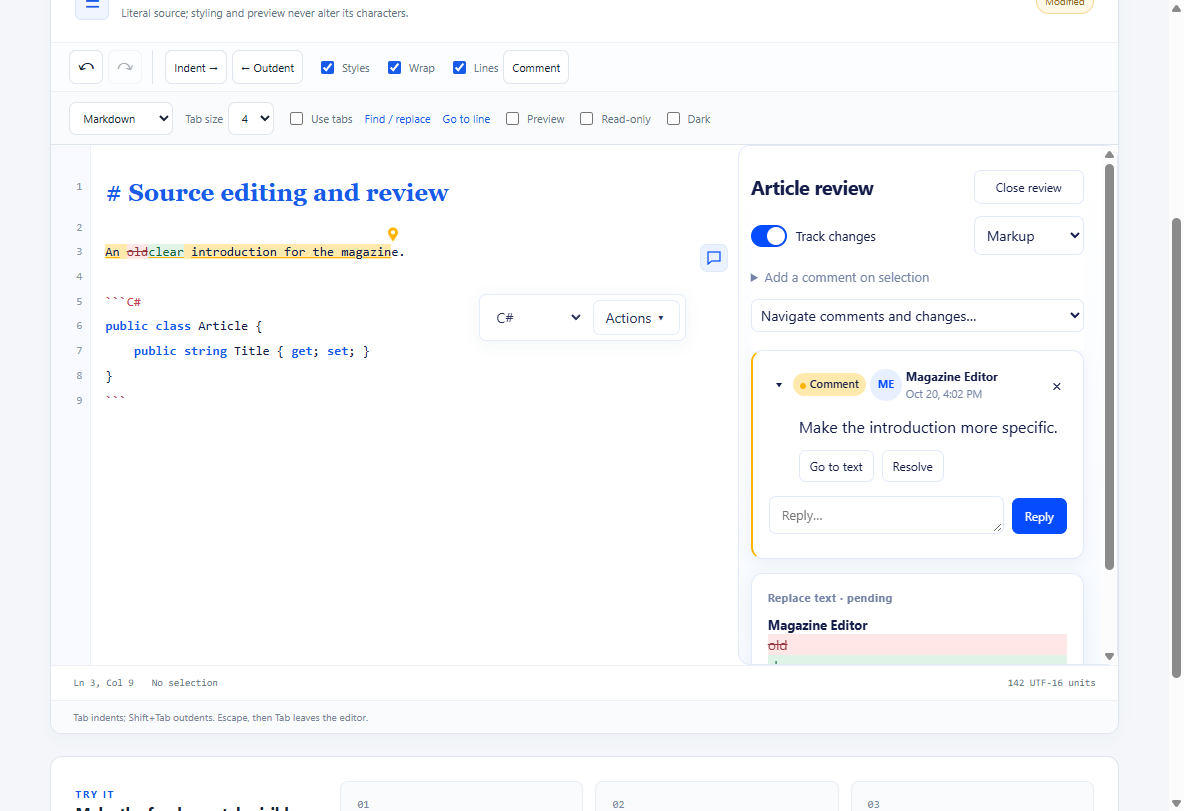The width and height of the screenshot is (1184, 811).
Task: Toggle the Styles checkbox
Action: point(328,67)
